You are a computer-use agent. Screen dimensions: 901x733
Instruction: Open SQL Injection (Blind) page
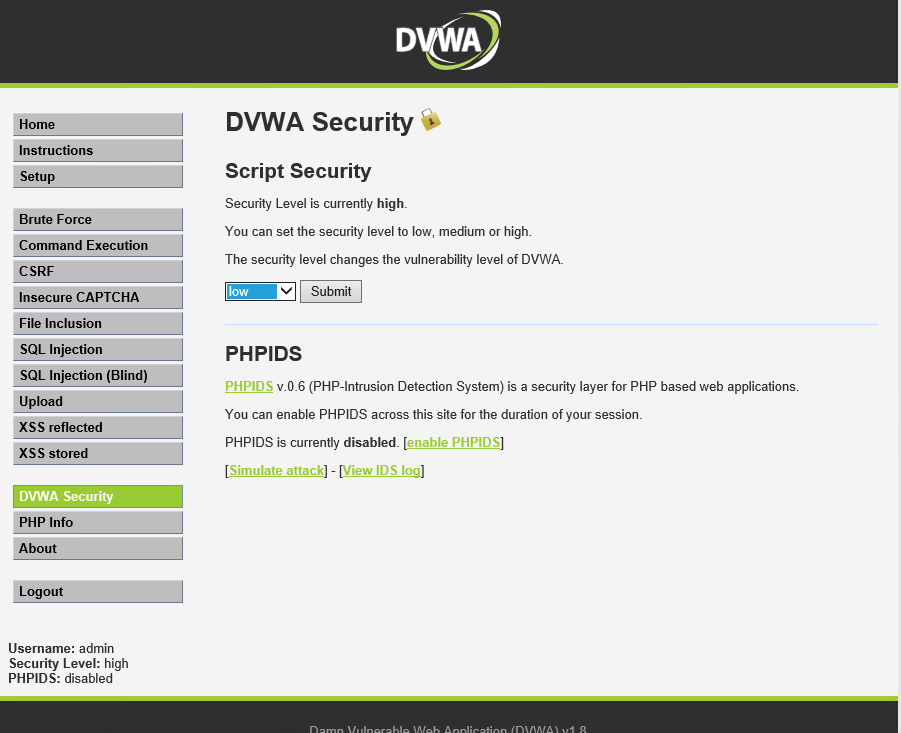coord(98,375)
